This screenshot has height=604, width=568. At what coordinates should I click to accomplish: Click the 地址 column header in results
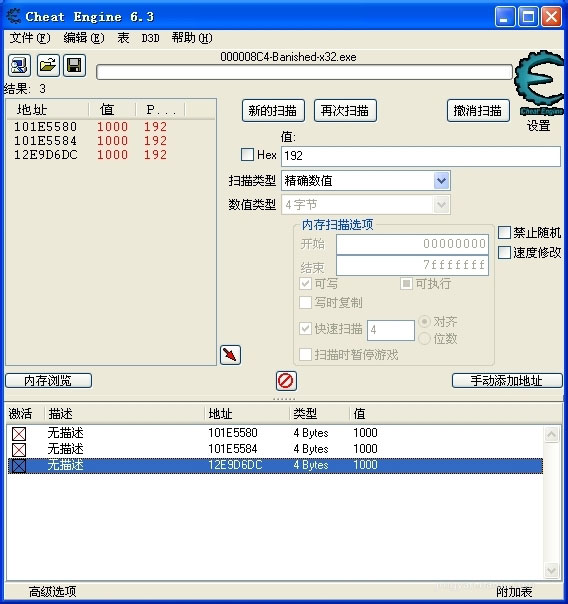48,110
